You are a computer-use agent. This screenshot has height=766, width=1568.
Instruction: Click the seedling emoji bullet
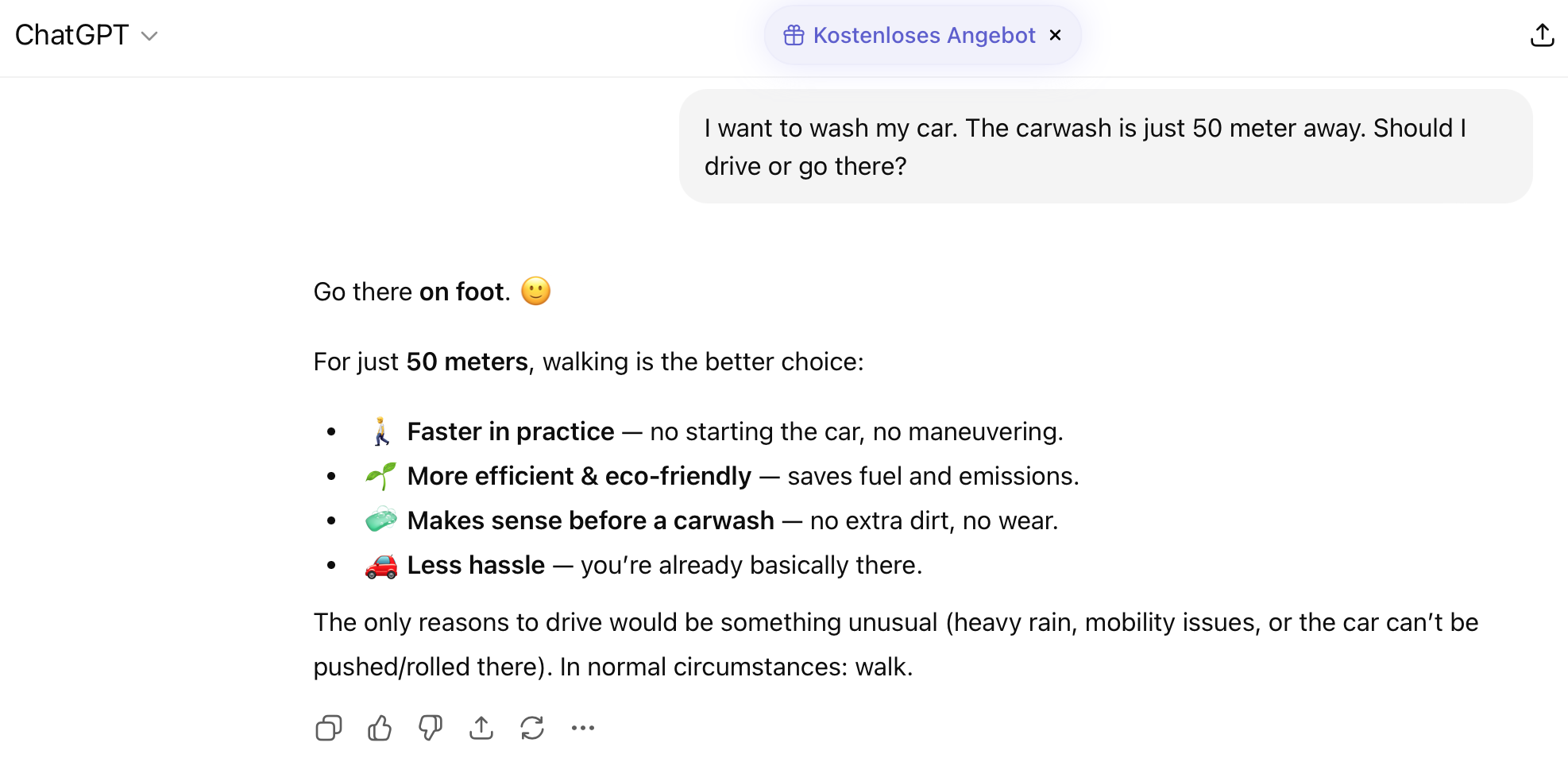381,476
